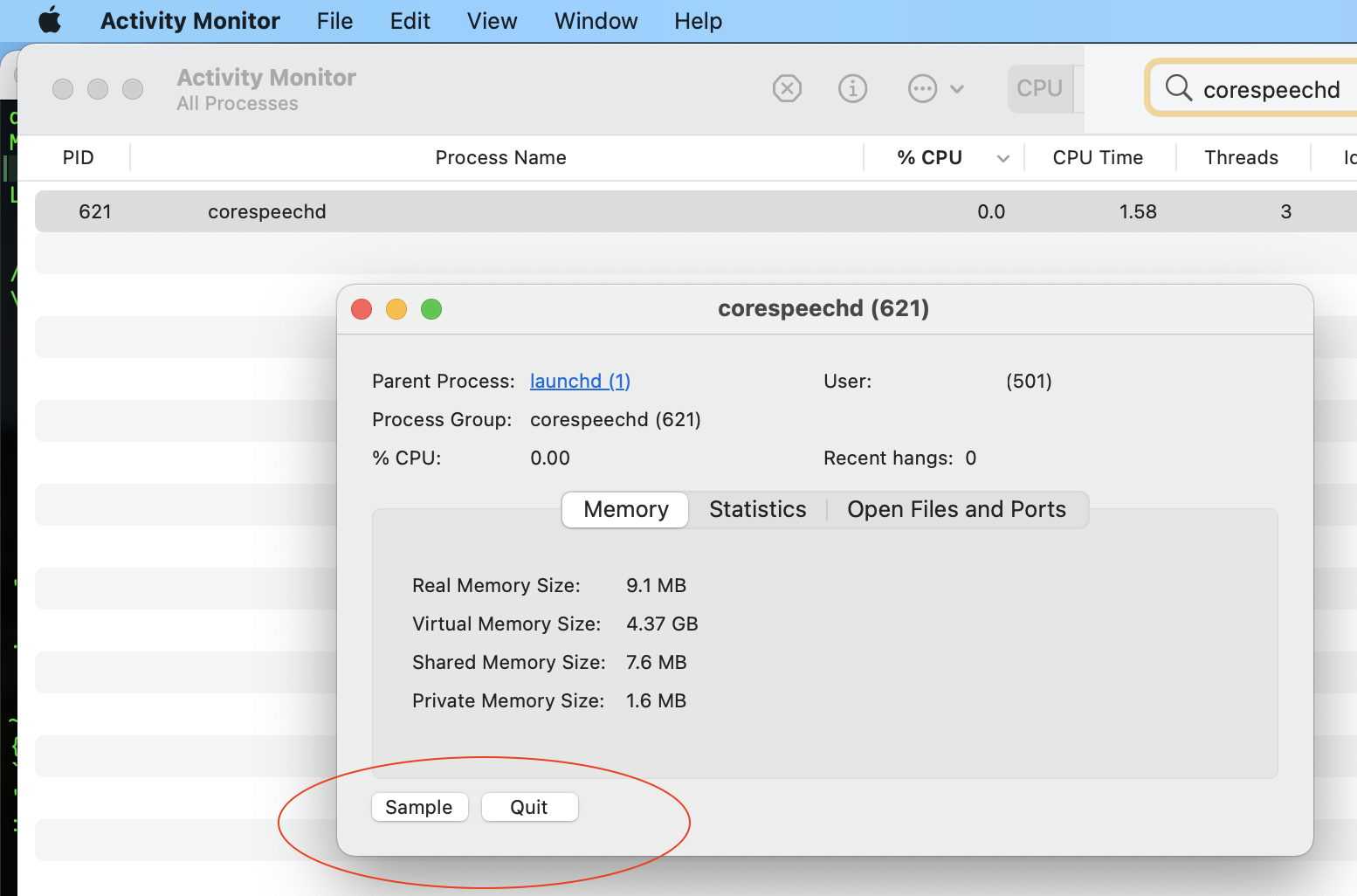Close the corespeechd (621) inspector window

[x=362, y=309]
